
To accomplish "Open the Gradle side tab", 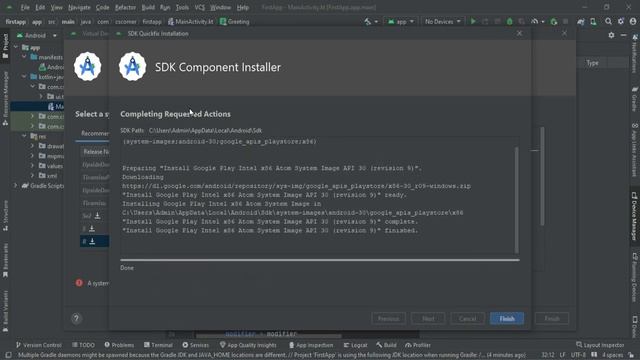I will (x=635, y=98).
